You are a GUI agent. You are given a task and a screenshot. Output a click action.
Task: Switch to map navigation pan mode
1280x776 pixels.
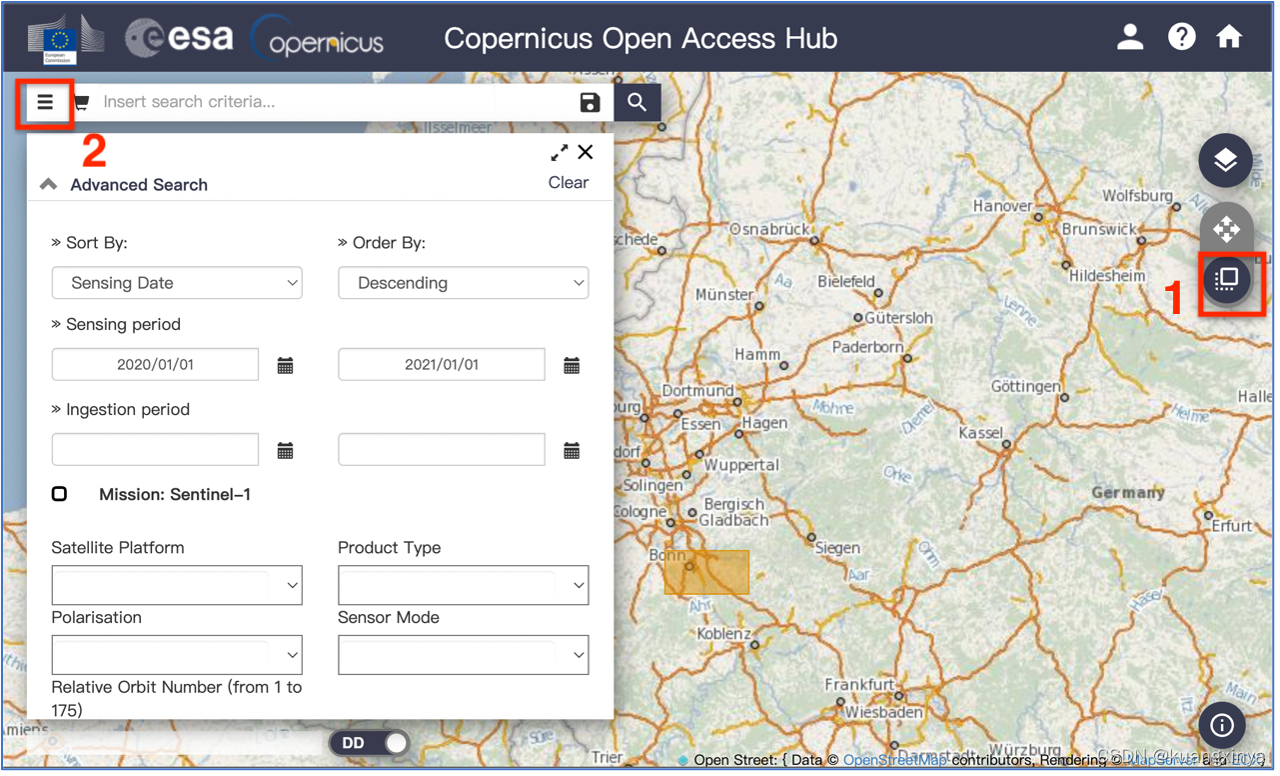tap(1226, 229)
